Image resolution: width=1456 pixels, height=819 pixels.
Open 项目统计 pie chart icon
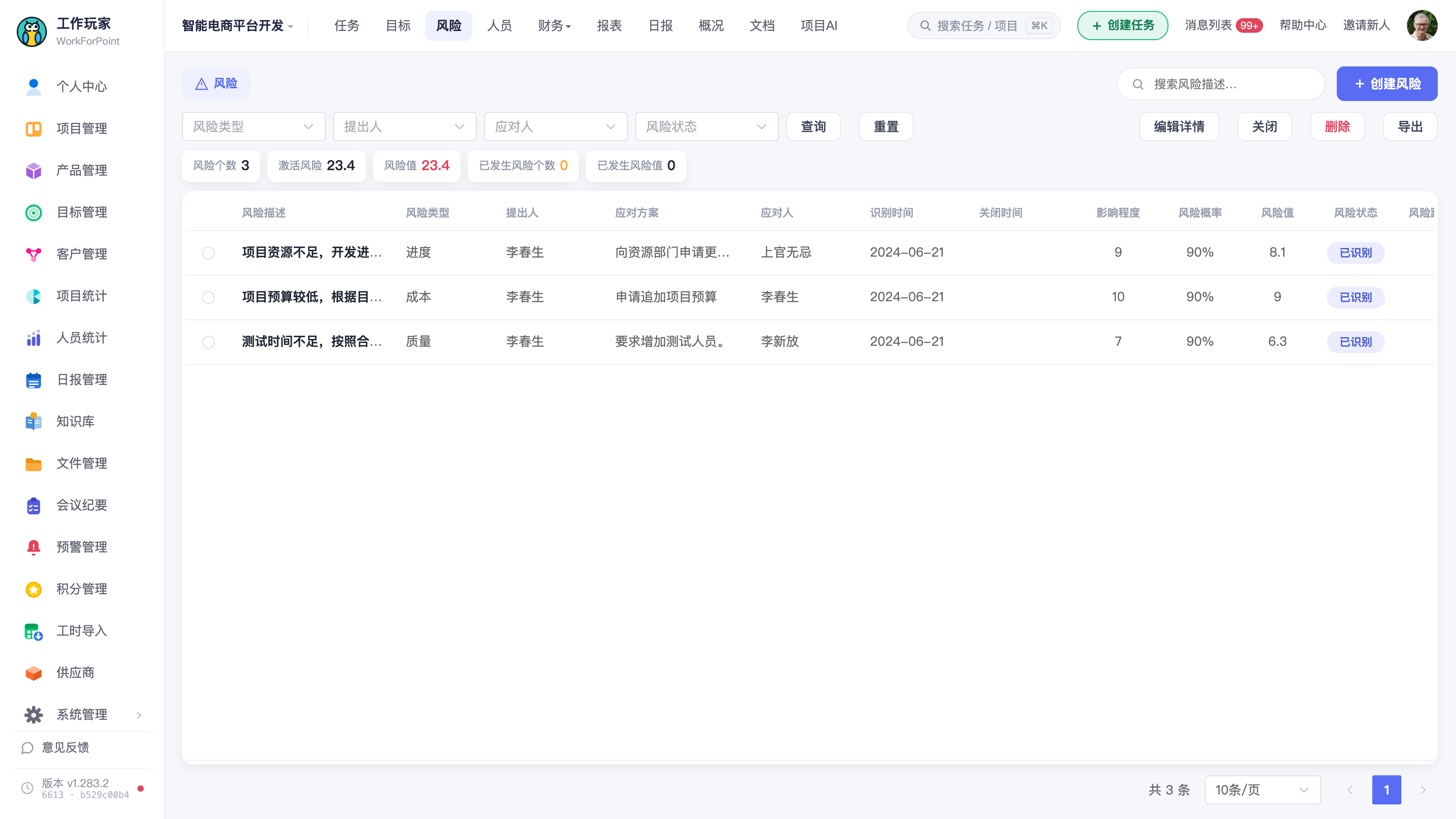(33, 296)
